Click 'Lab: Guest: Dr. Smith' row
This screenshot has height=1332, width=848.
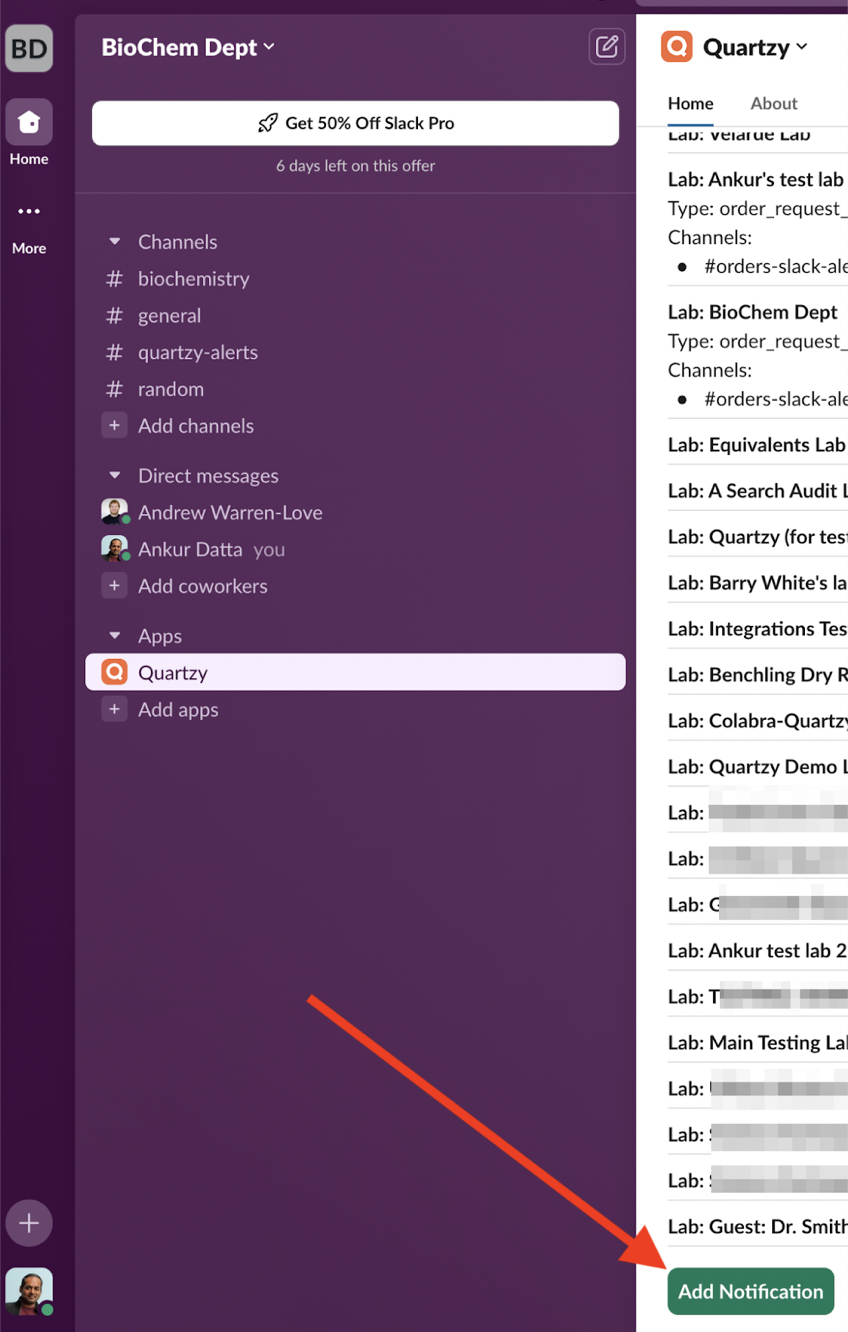pos(757,1227)
